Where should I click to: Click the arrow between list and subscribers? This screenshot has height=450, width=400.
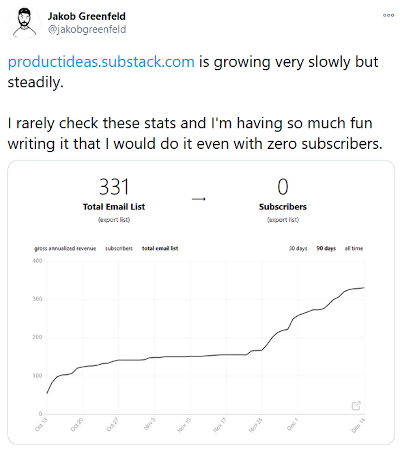(199, 199)
